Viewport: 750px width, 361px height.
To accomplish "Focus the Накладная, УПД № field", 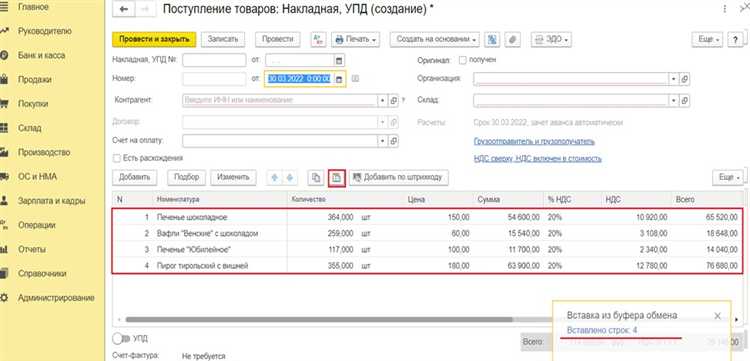I will coord(214,60).
